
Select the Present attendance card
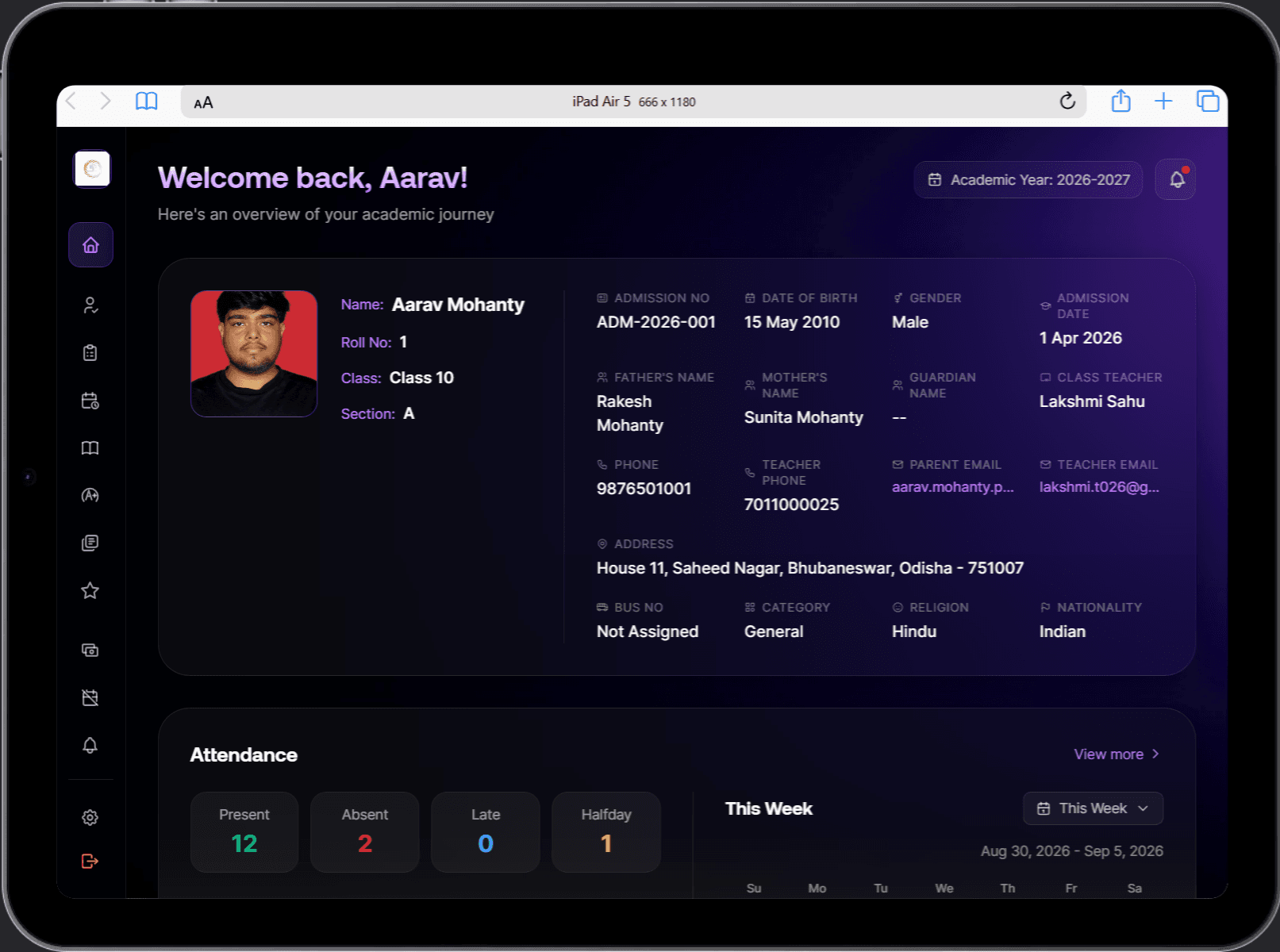click(x=244, y=832)
